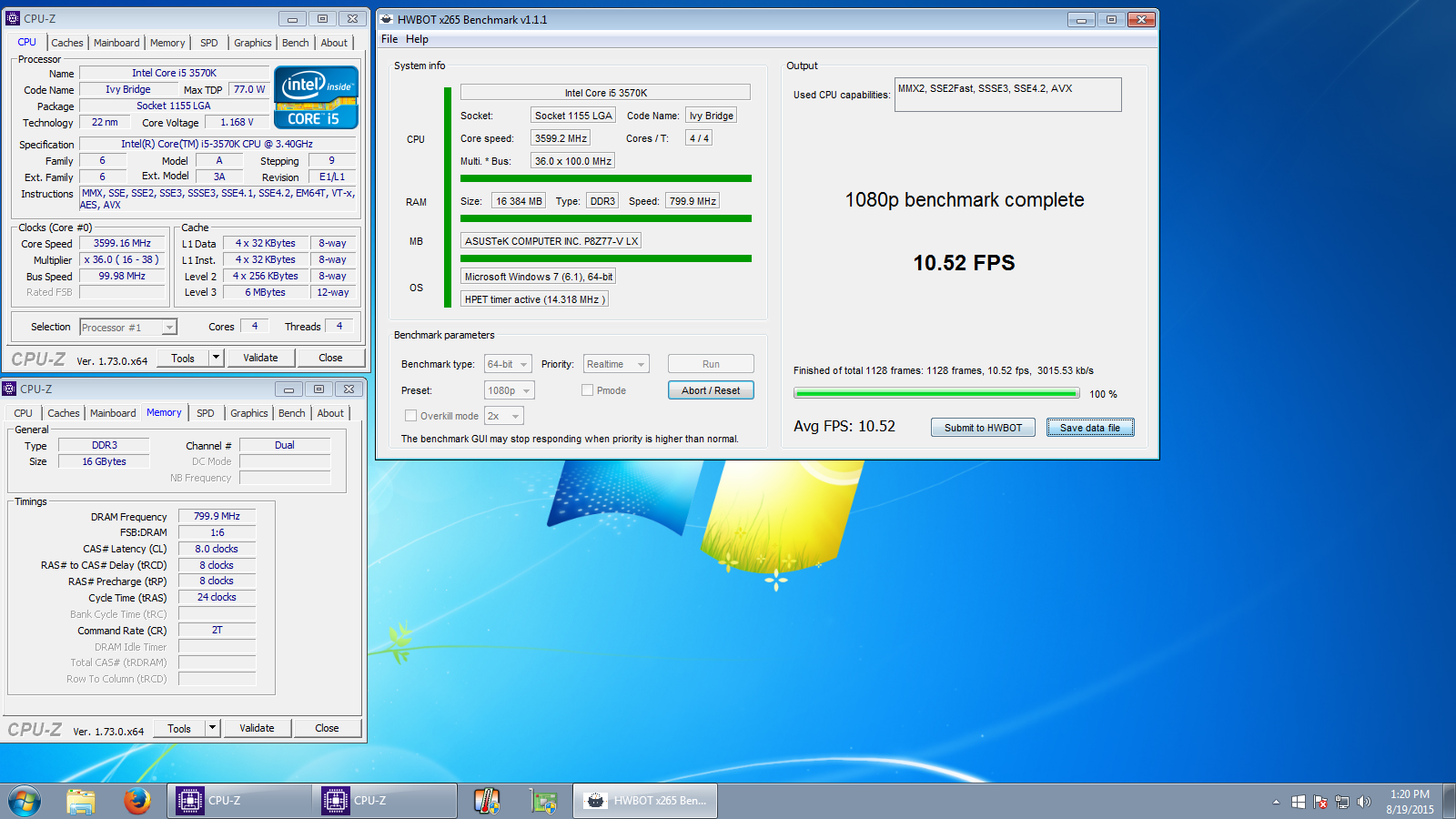Launch Firefox from the taskbar

[137, 801]
